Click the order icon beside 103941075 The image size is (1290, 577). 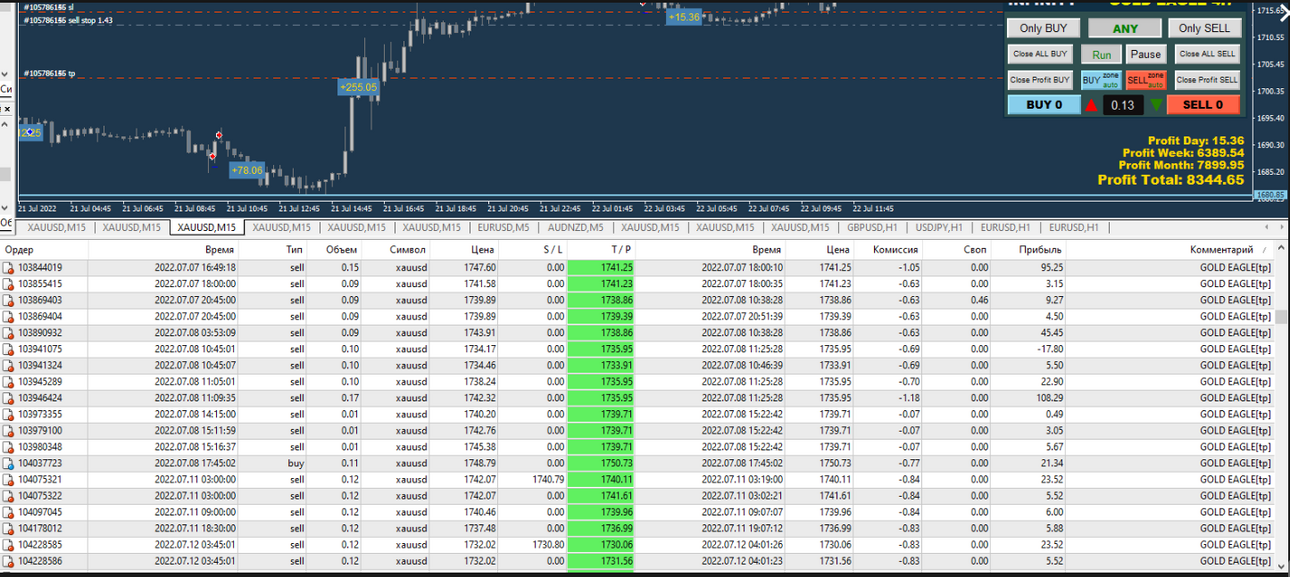pos(9,349)
